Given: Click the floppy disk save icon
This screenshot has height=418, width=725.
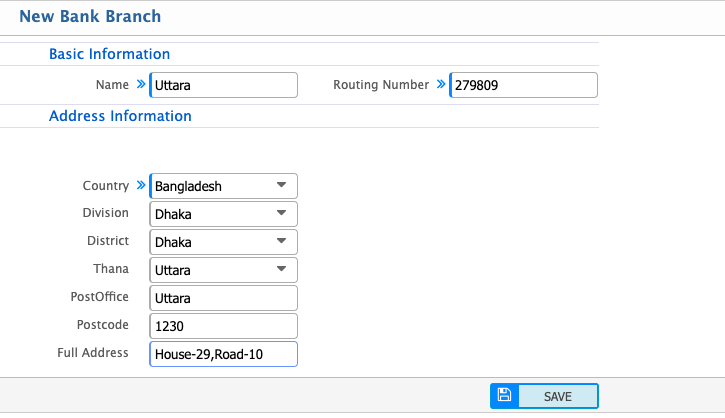Looking at the screenshot, I should [x=504, y=396].
